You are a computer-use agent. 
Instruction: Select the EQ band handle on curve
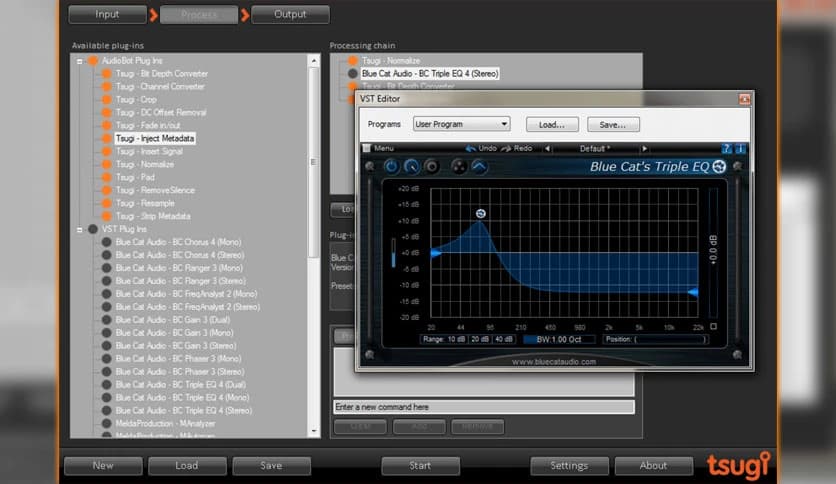tap(480, 213)
